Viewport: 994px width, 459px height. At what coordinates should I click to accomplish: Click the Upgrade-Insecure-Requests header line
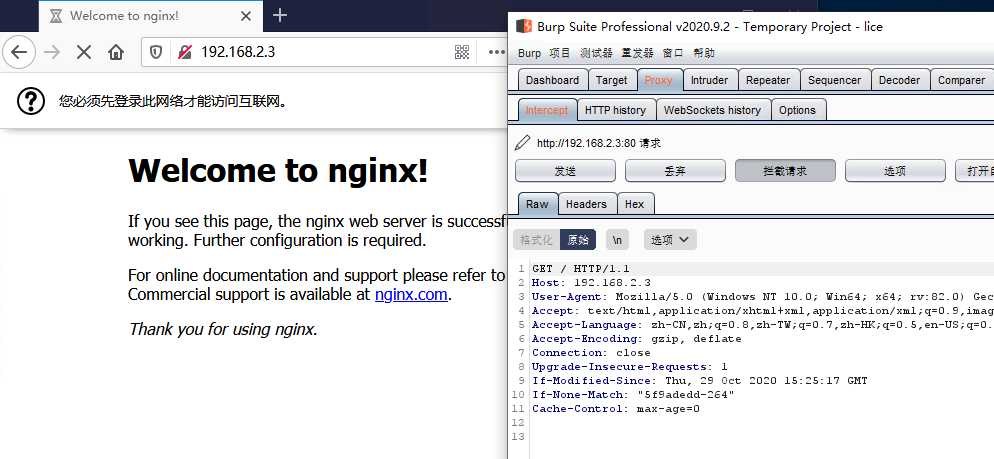629,366
